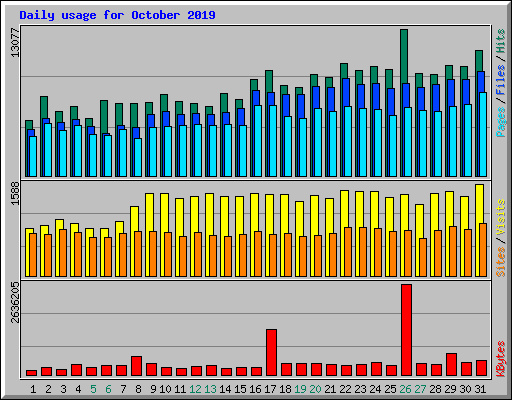Click the red KBytes bar for day 29

tap(451, 364)
